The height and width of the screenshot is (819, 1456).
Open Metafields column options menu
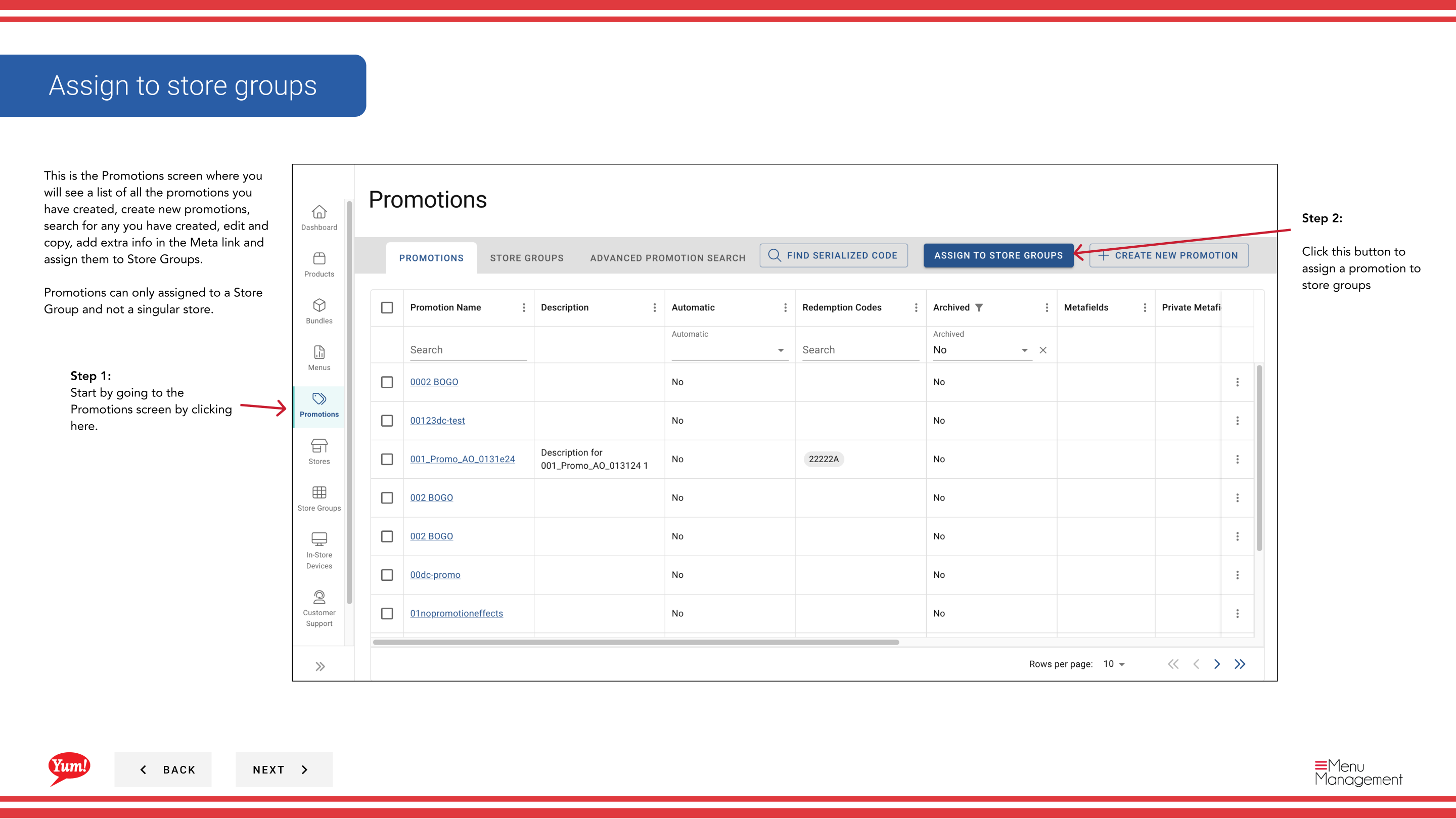[1145, 307]
